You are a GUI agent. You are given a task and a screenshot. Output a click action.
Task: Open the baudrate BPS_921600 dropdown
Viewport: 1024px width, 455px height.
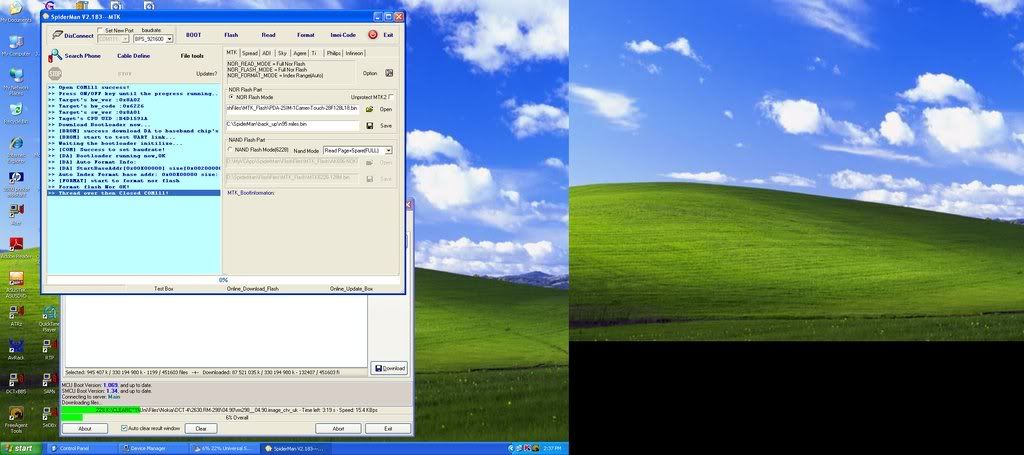pyautogui.click(x=153, y=39)
